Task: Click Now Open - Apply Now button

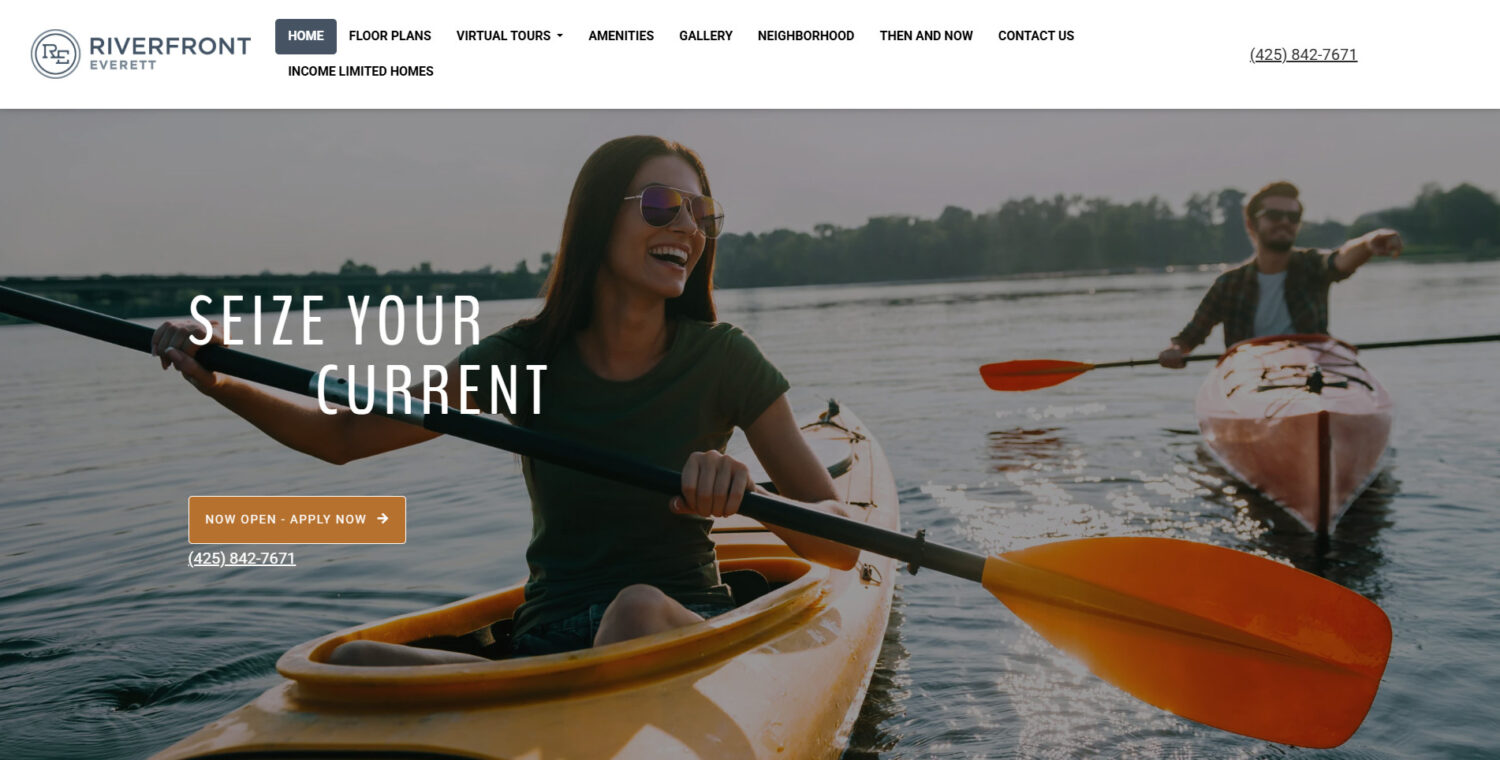Action: pos(297,520)
